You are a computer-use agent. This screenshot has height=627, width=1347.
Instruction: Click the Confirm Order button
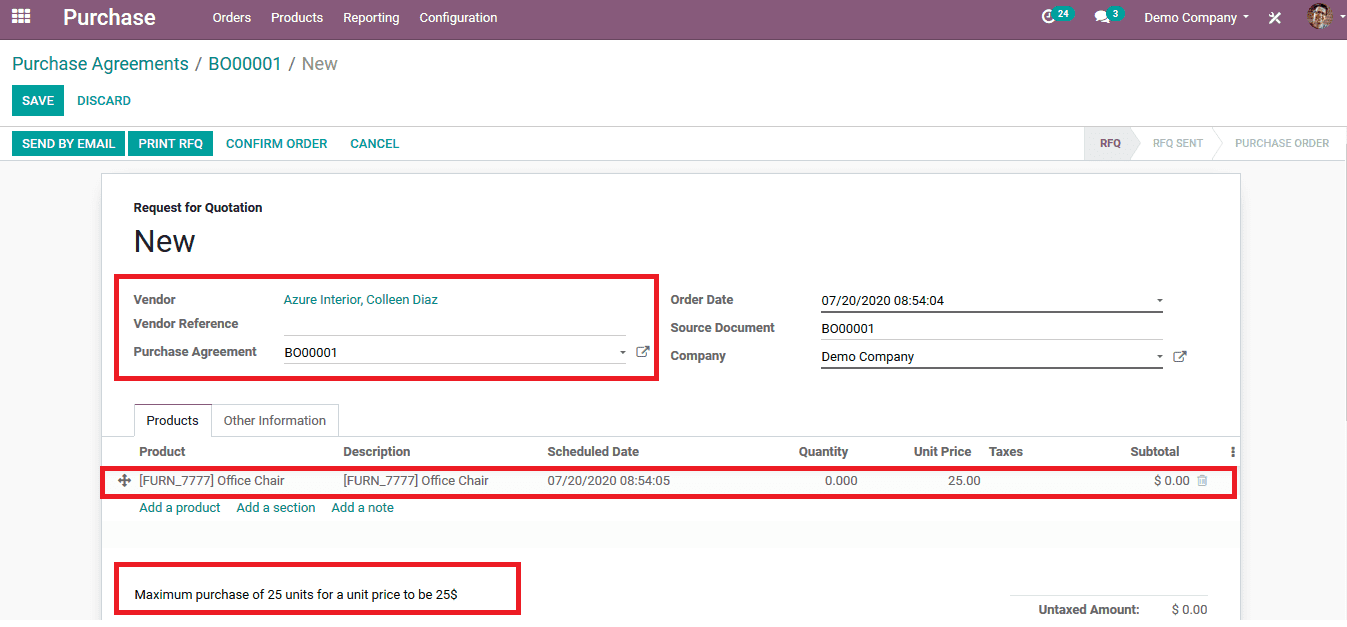pos(277,144)
